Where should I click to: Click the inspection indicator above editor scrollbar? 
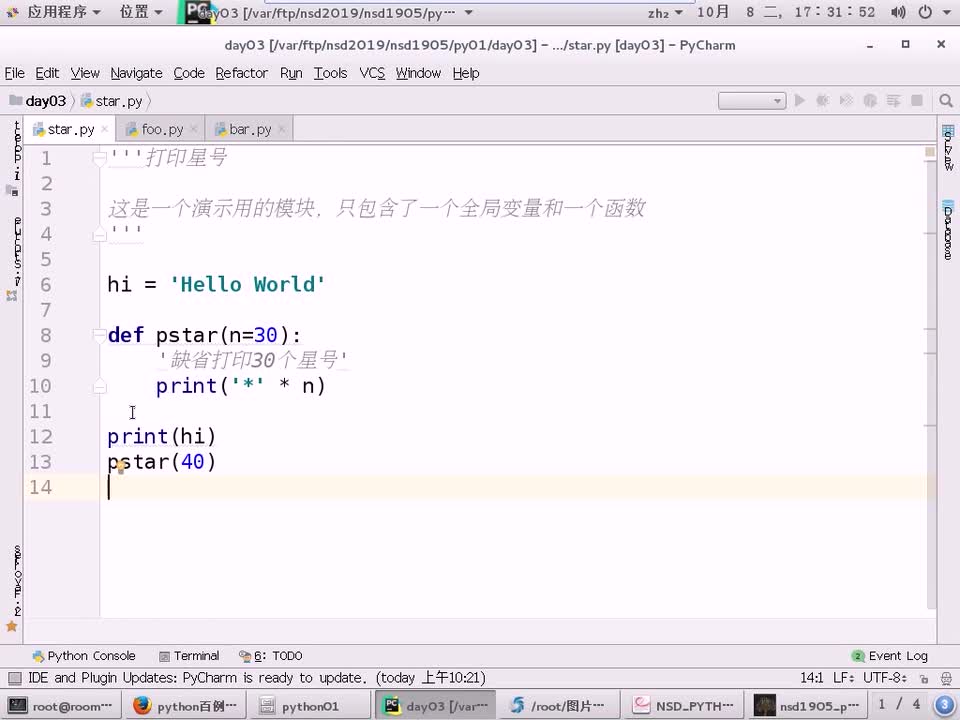coord(930,151)
